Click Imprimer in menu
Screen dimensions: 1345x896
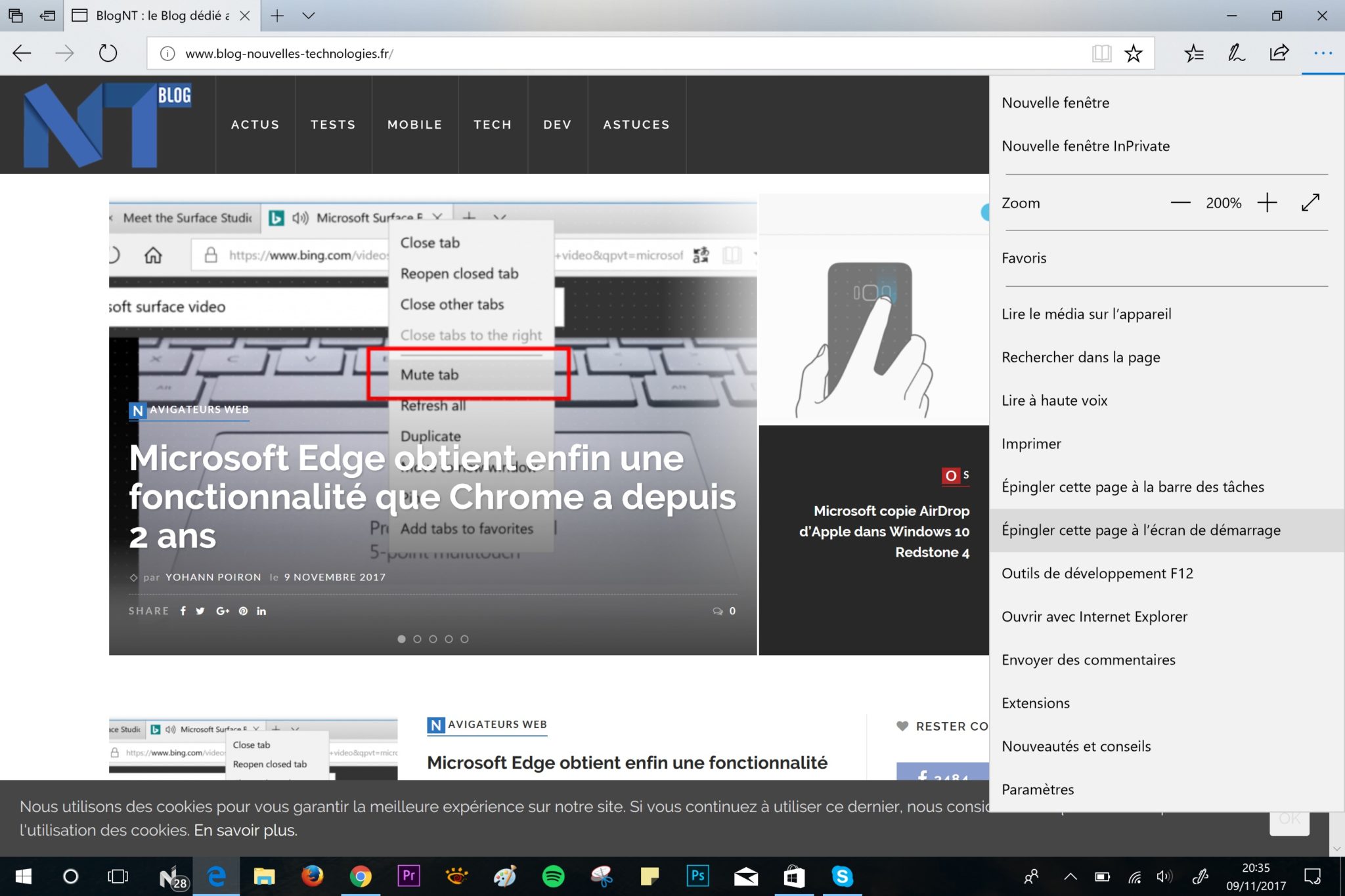pos(1166,444)
